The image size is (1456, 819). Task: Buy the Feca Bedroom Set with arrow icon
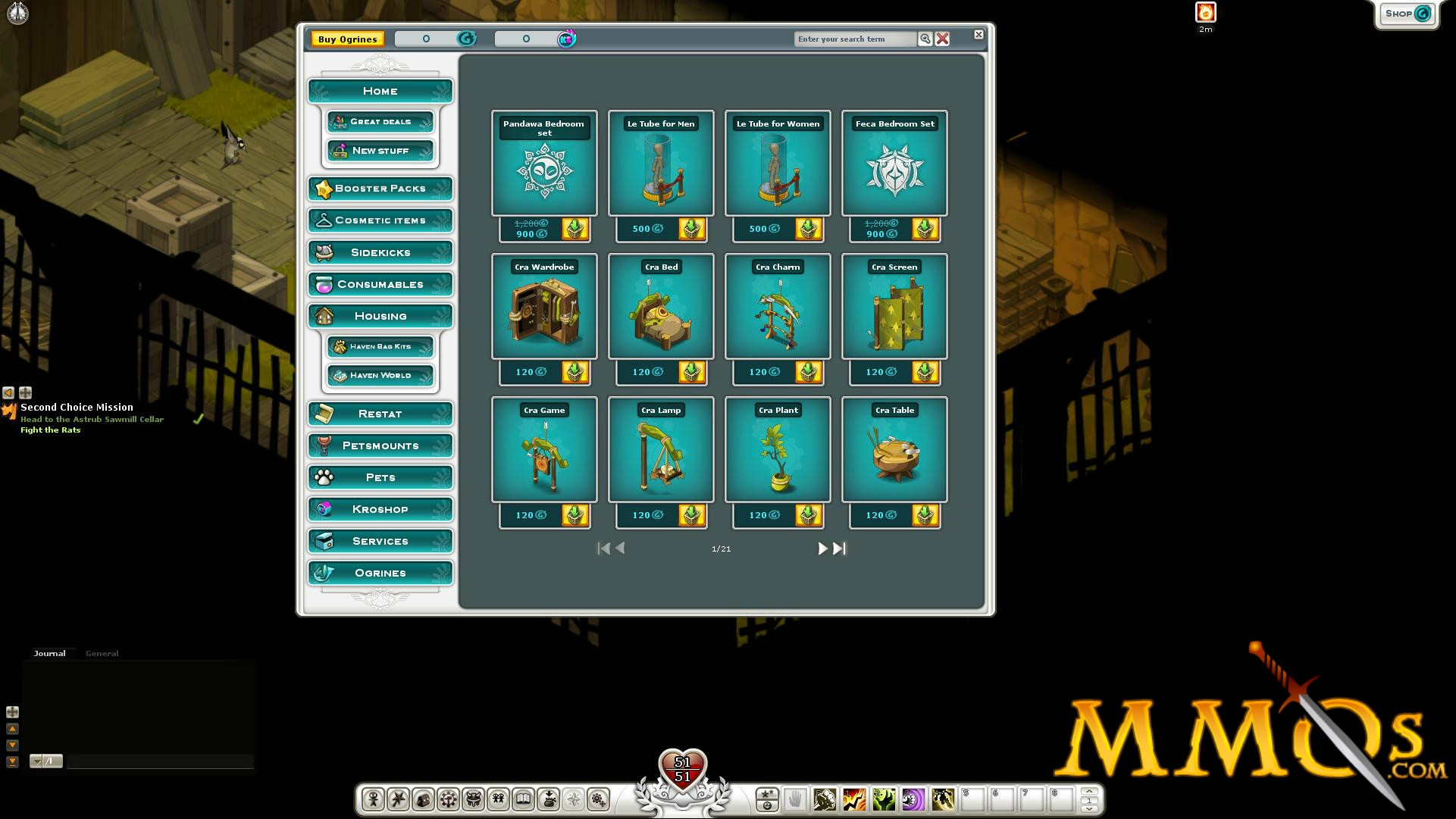pyautogui.click(x=925, y=229)
